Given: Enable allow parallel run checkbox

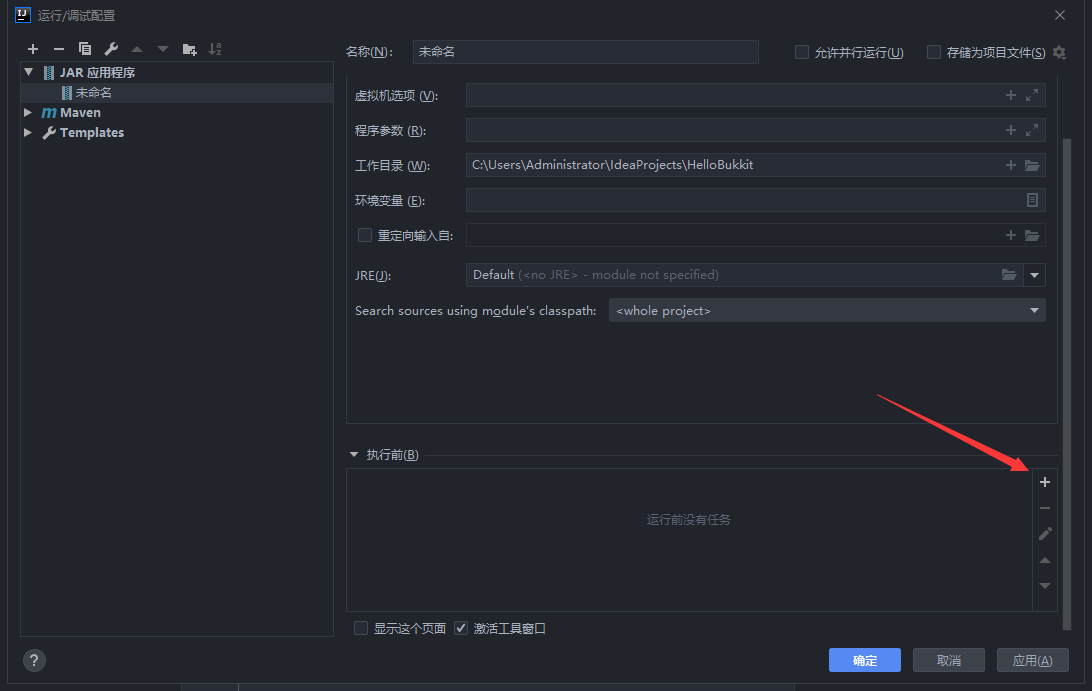Looking at the screenshot, I should pos(802,52).
